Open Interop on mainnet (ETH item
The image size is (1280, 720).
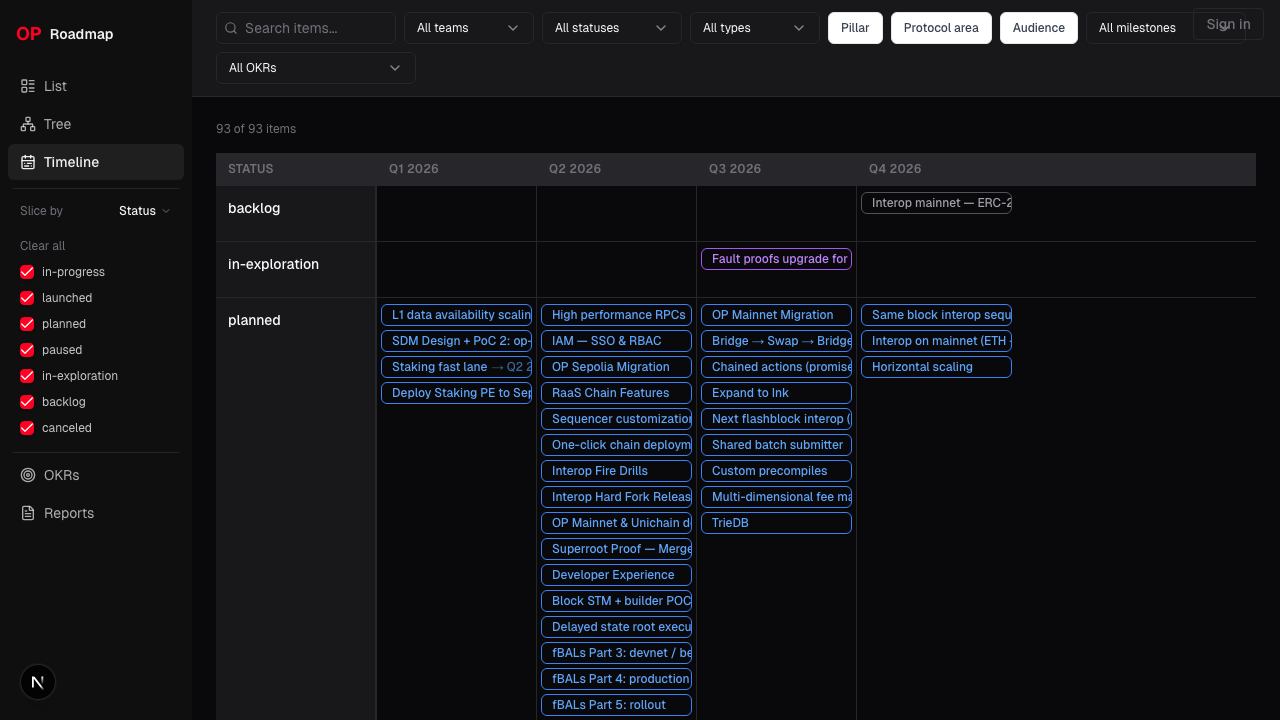pyautogui.click(x=936, y=341)
